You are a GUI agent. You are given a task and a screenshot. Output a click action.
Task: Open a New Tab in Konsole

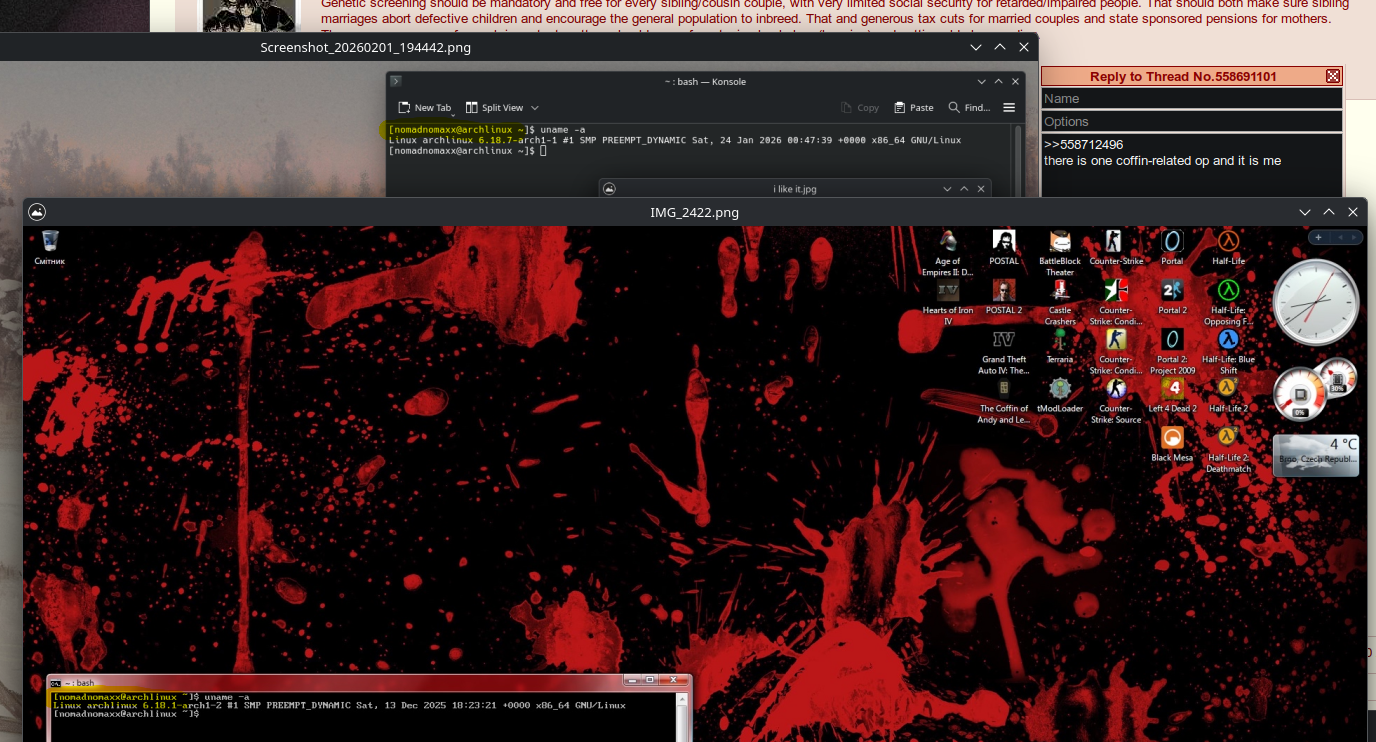[x=425, y=107]
